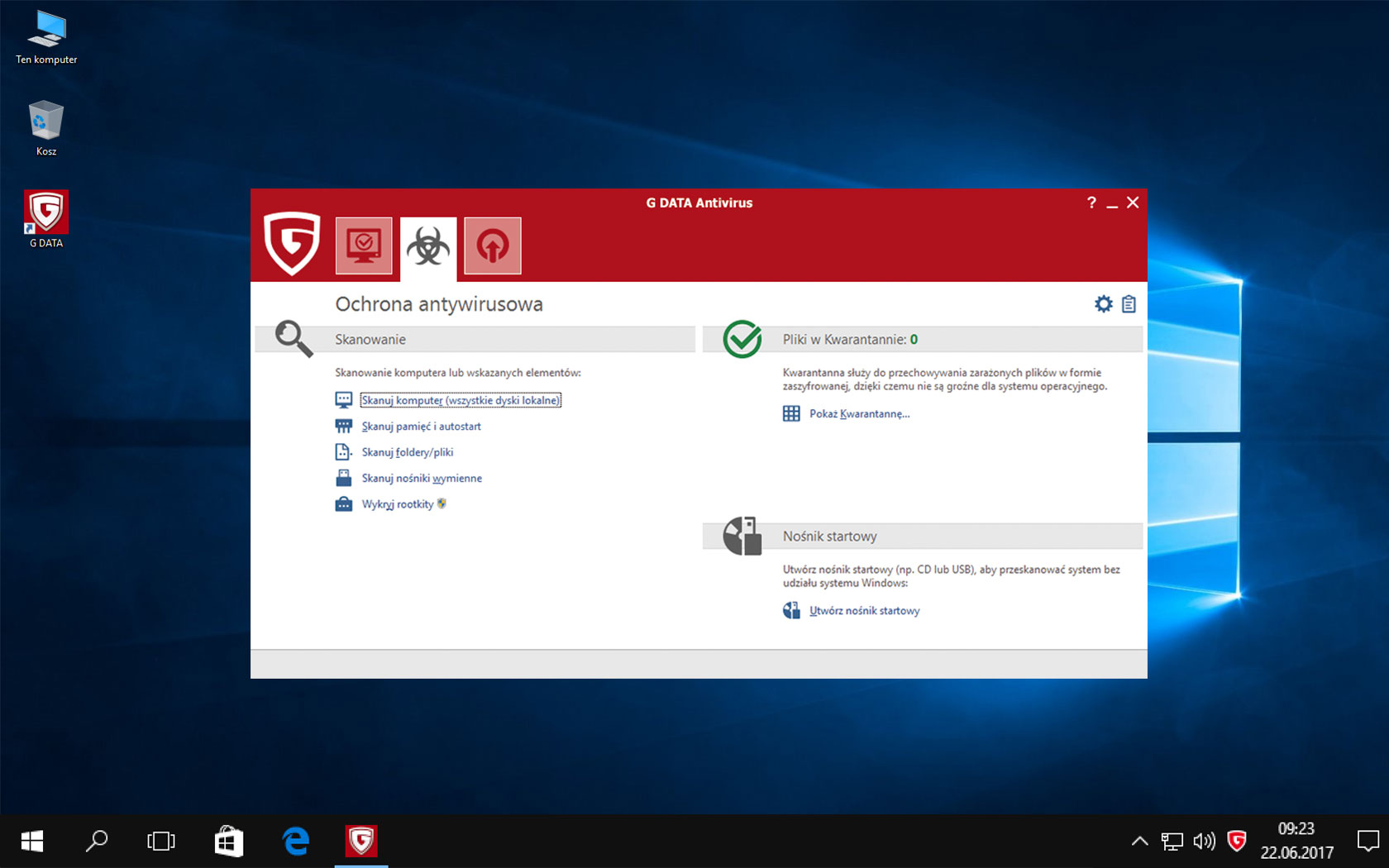Viewport: 1389px width, 868px height.
Task: Click green checkmark quarantine status icon
Action: (742, 339)
